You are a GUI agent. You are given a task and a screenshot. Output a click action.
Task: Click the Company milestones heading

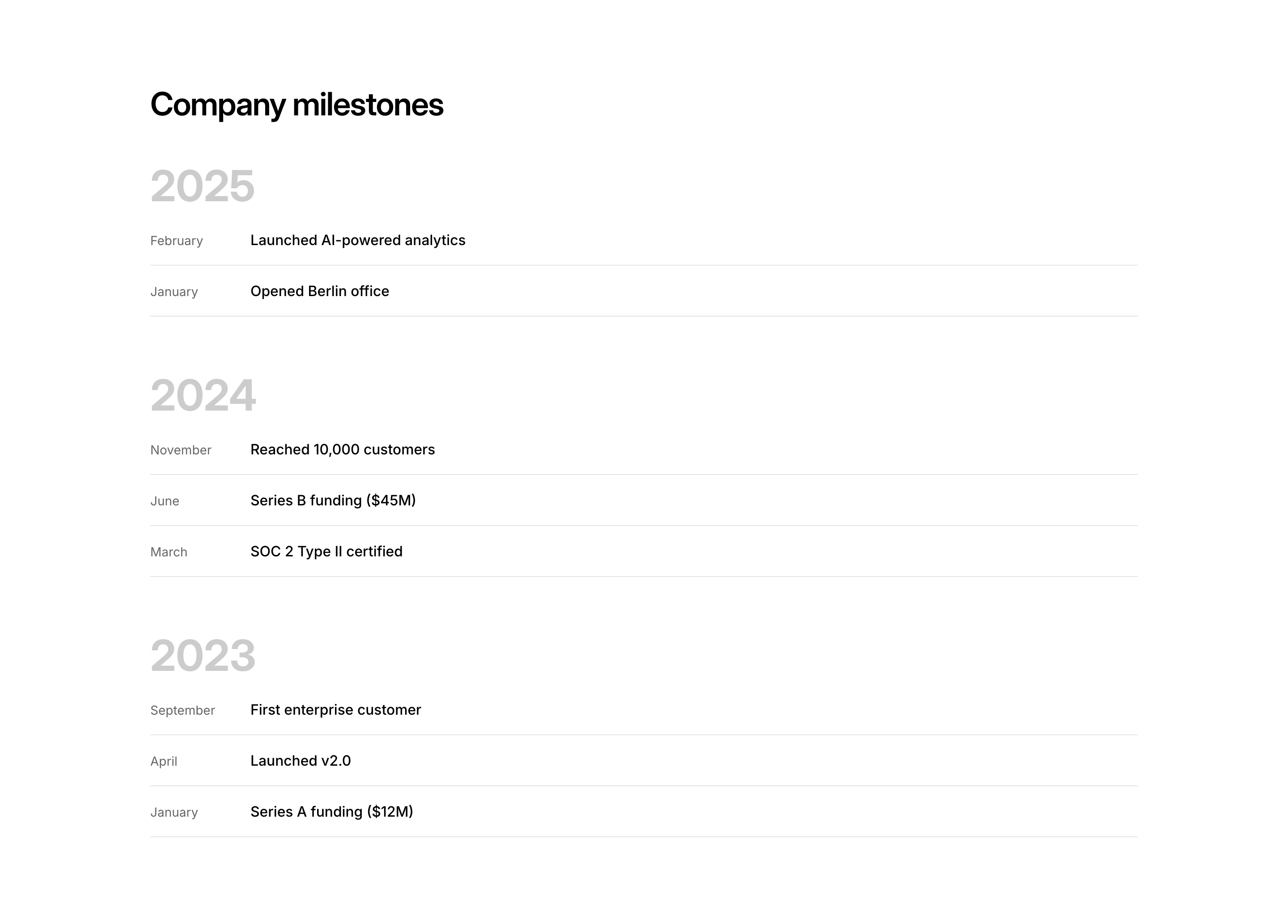coord(297,105)
